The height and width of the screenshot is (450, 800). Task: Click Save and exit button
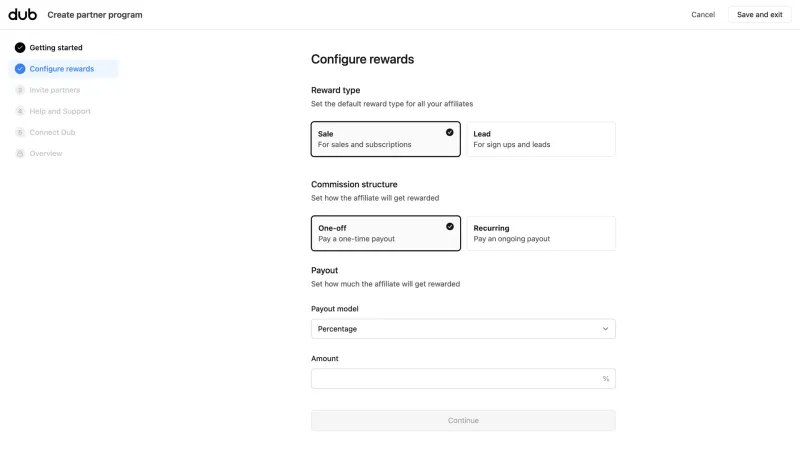pos(759,15)
